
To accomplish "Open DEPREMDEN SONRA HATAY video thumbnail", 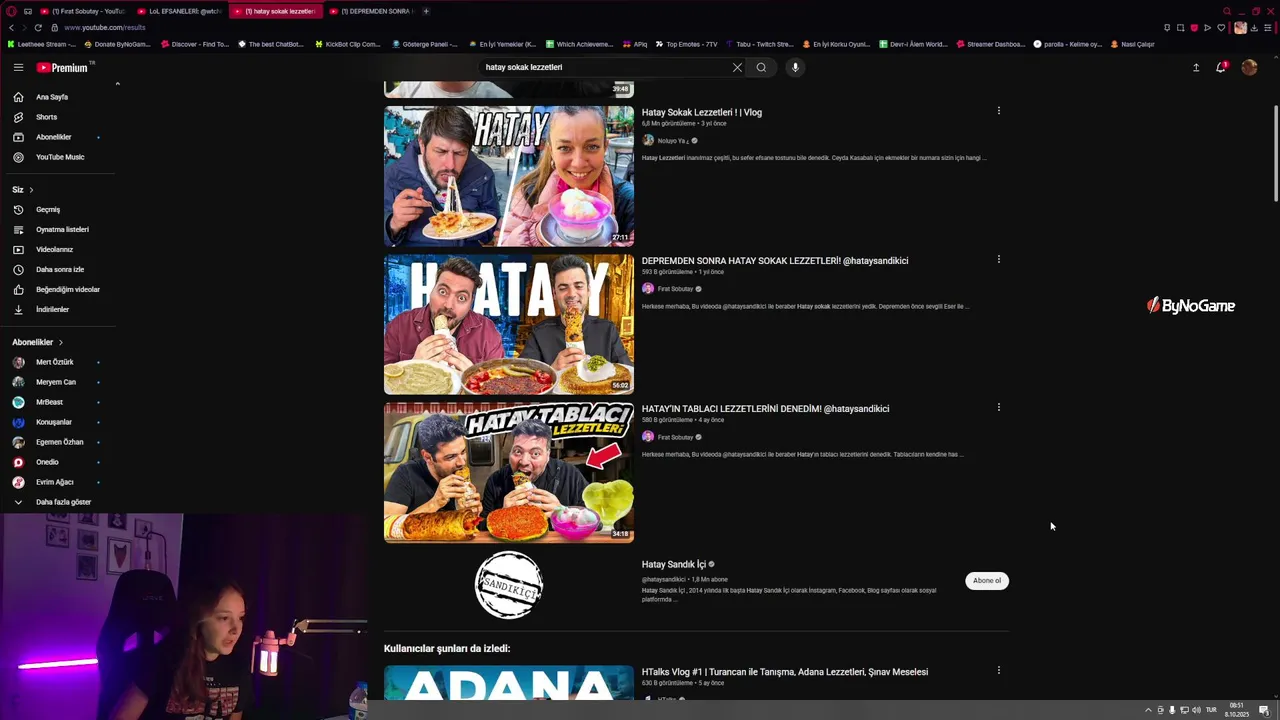I will (x=509, y=324).
